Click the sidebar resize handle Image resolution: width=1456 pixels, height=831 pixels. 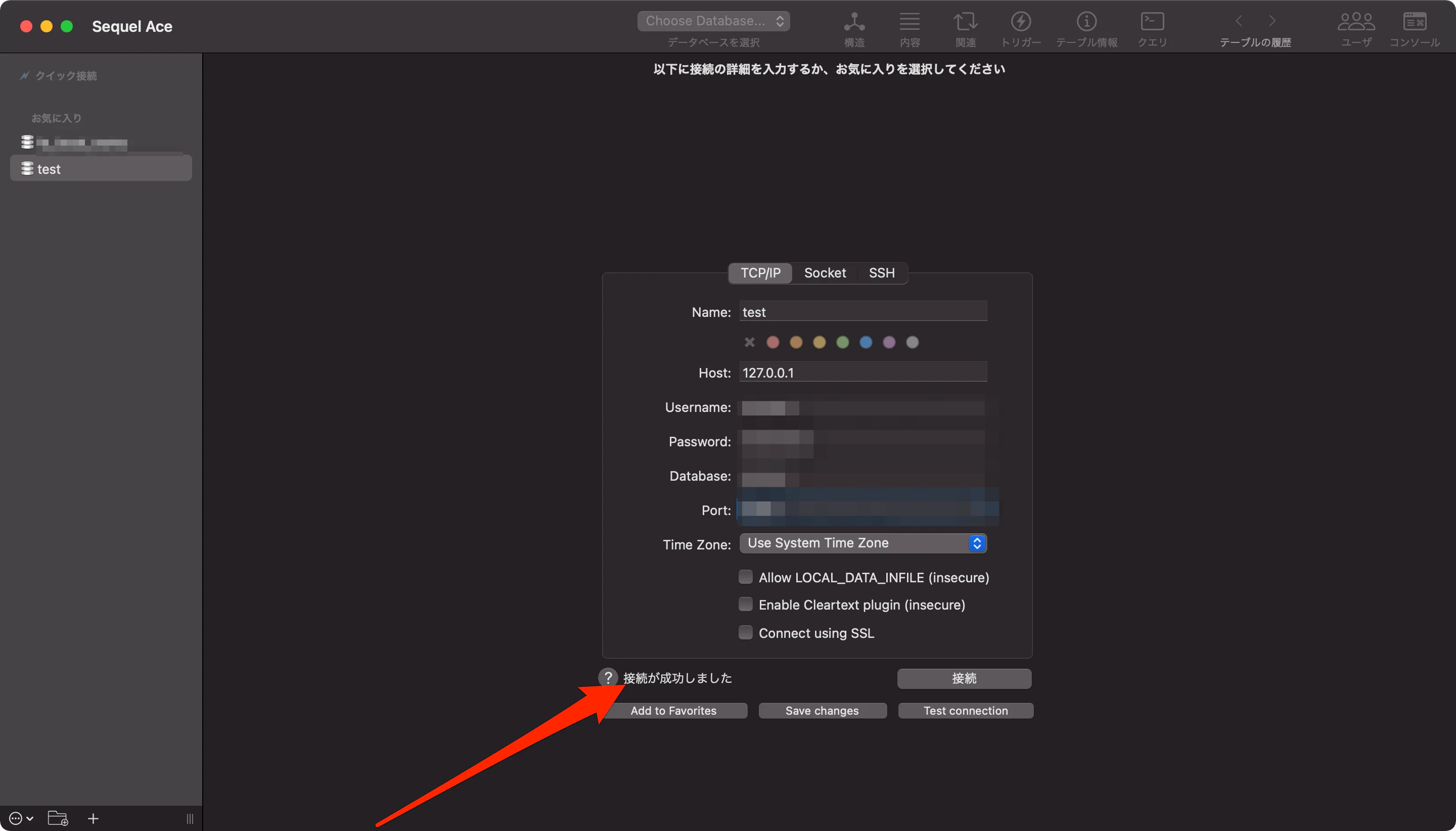[190, 818]
